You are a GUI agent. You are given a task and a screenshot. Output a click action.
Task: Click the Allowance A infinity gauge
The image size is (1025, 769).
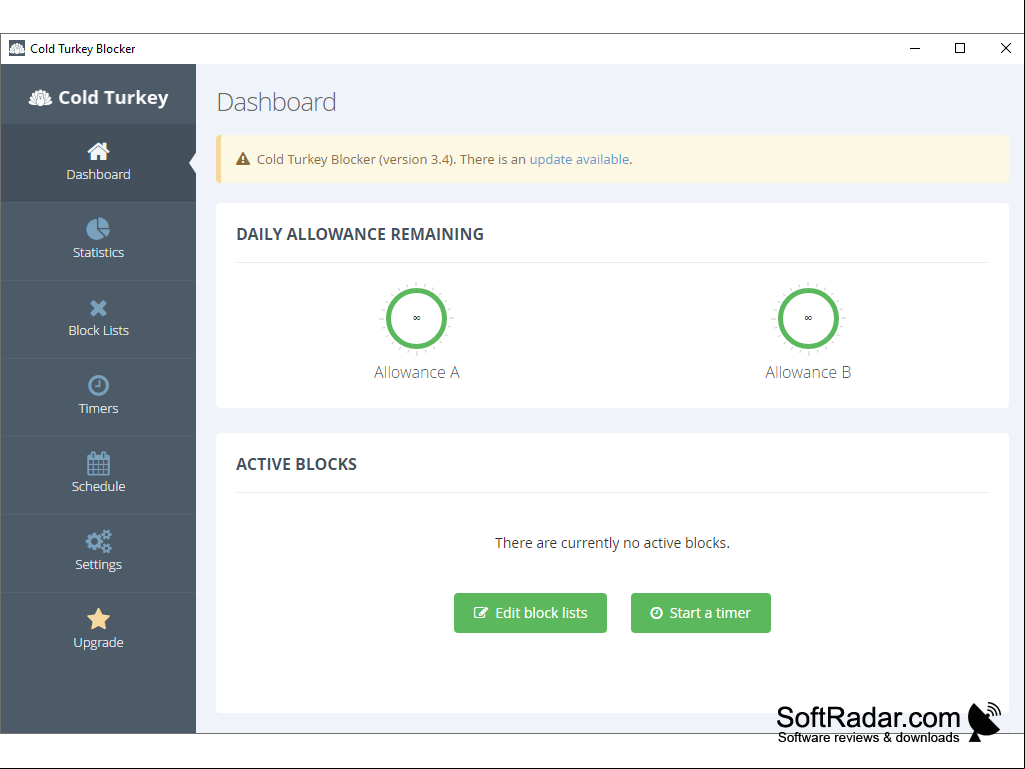[x=416, y=318]
